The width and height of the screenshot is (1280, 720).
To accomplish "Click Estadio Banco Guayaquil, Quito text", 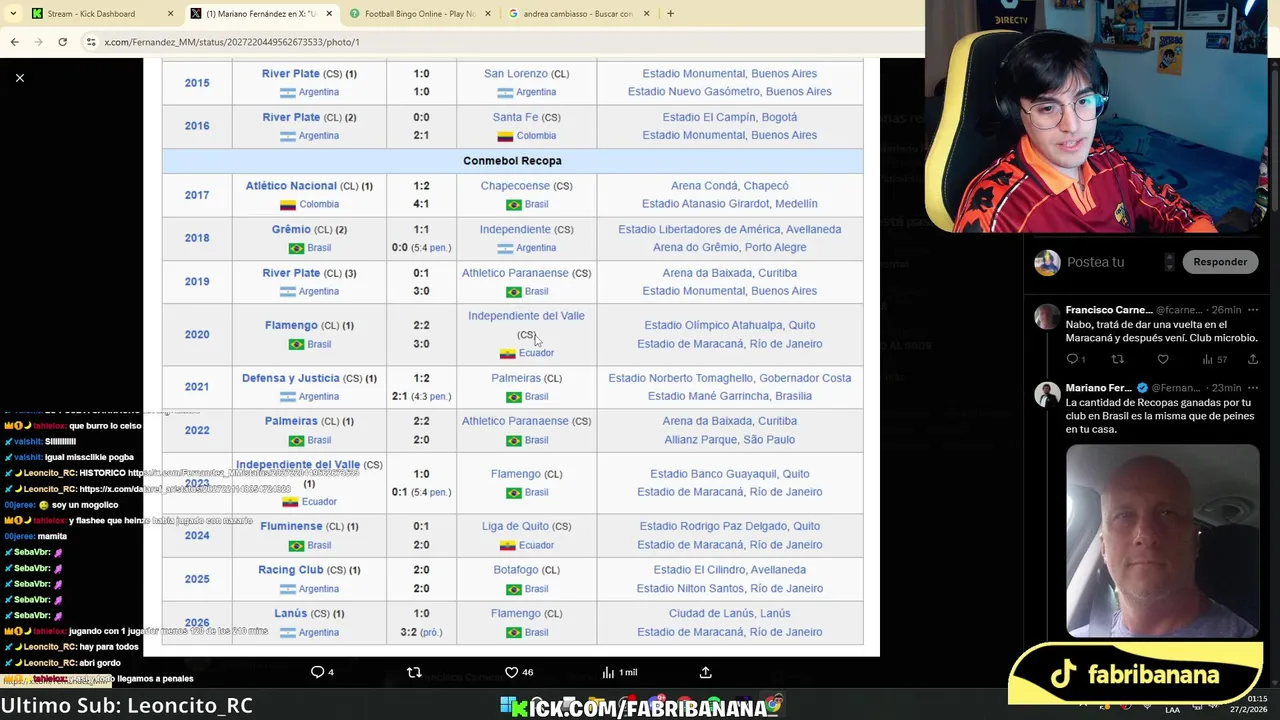I will coord(729,474).
